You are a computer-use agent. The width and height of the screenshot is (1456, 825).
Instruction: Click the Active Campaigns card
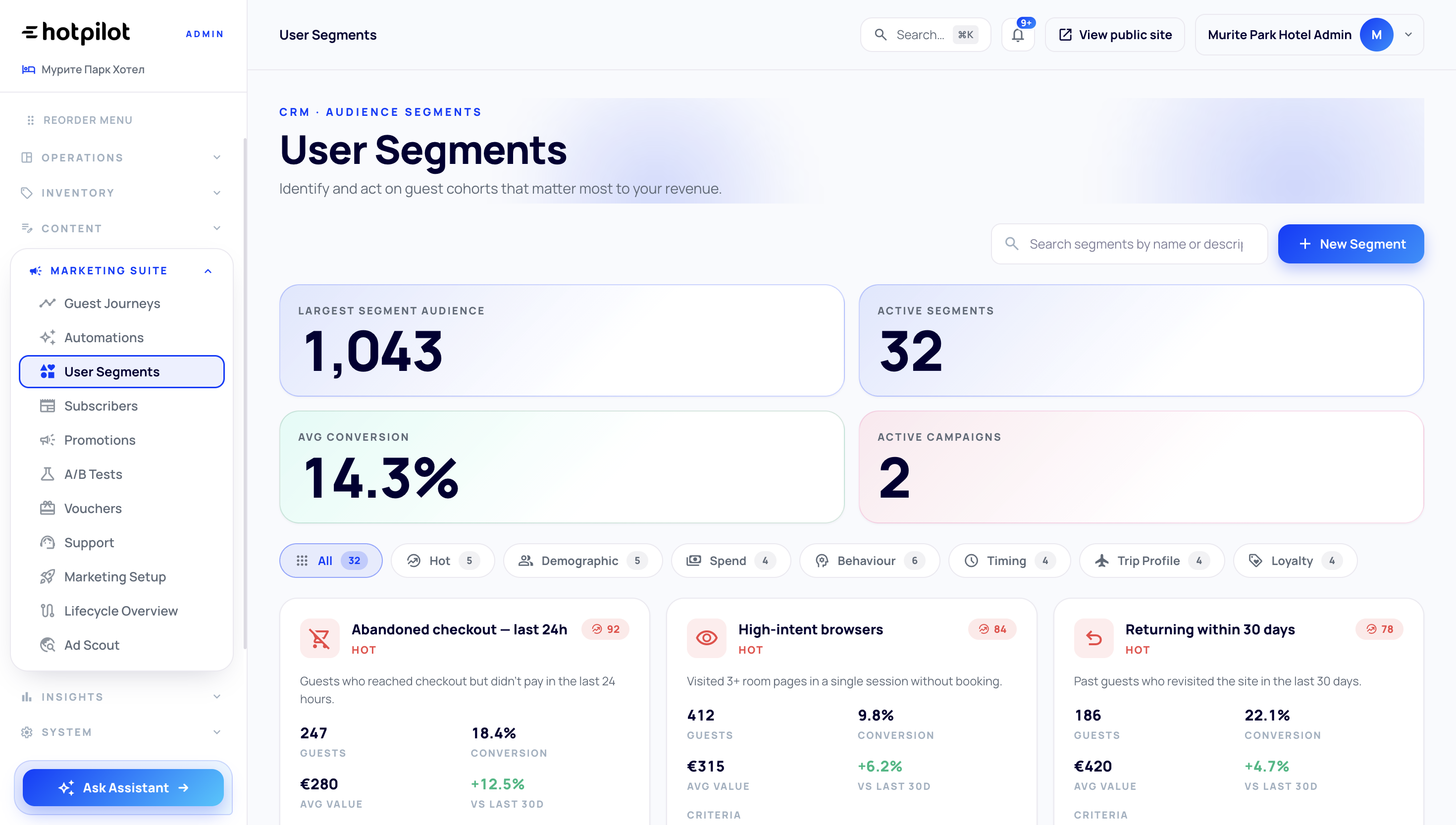pos(1141,466)
